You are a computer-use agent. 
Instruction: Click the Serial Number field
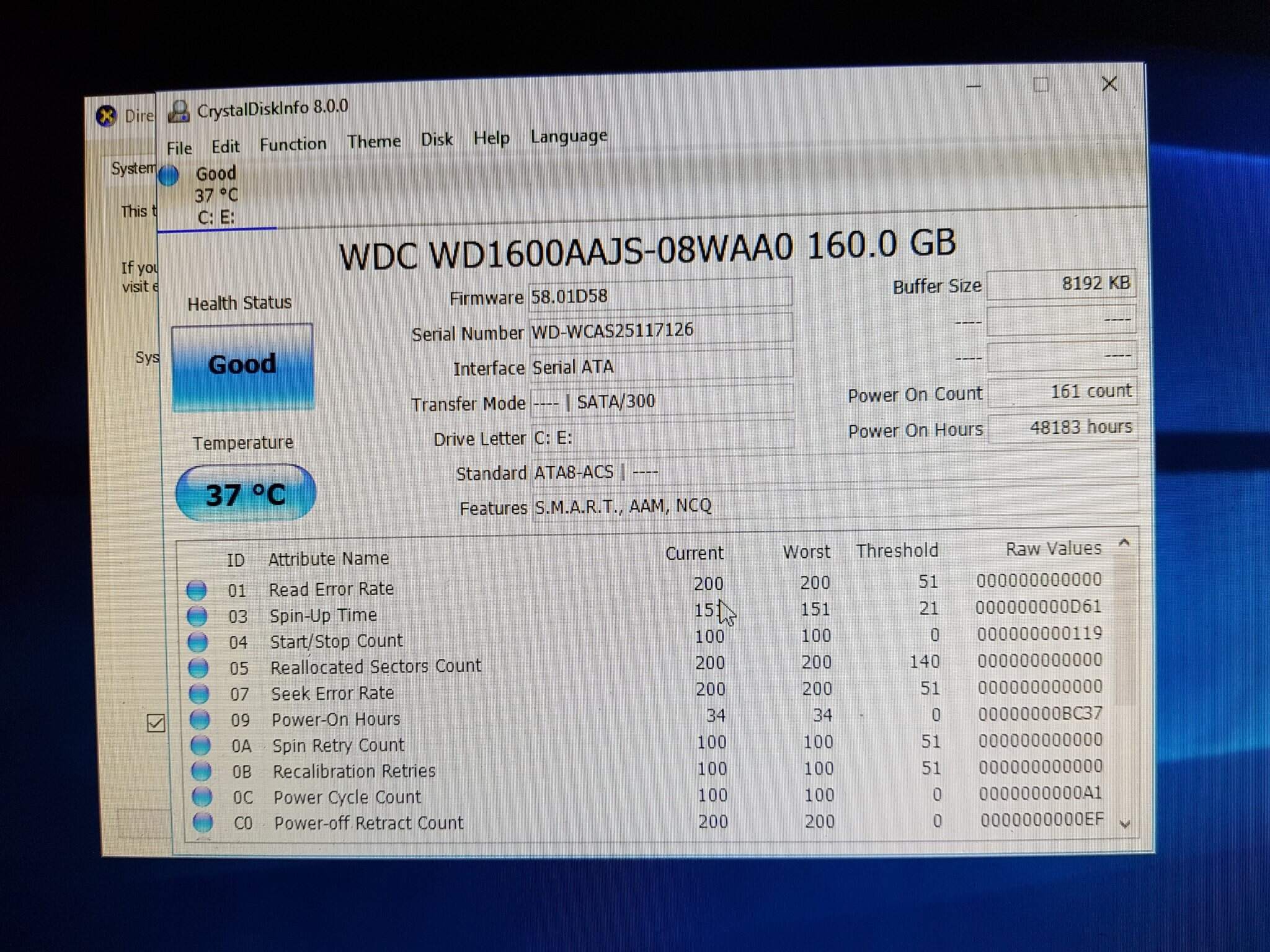click(660, 328)
